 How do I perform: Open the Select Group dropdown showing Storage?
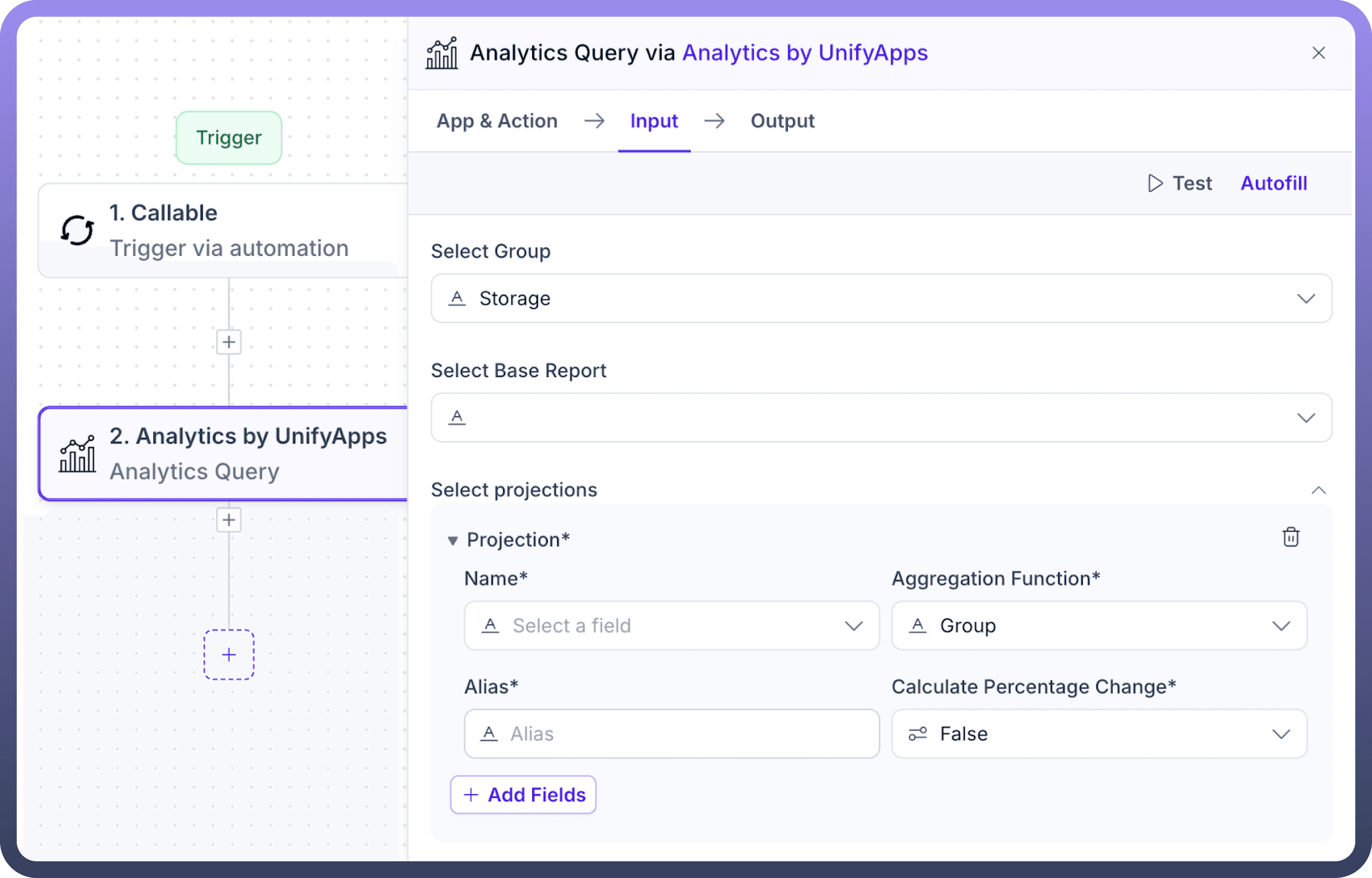click(881, 298)
